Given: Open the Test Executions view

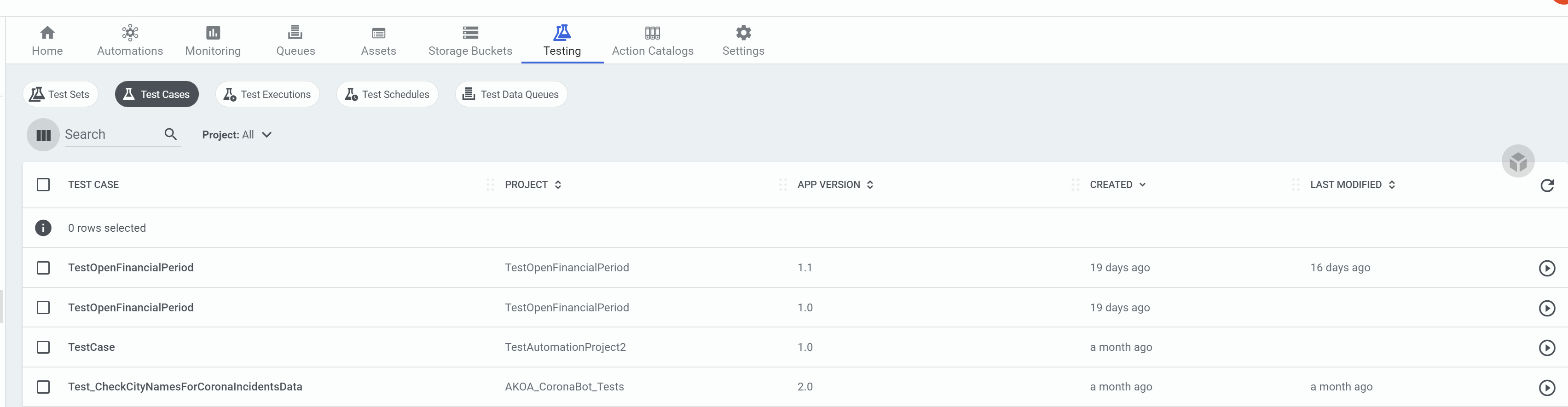Looking at the screenshot, I should [x=267, y=94].
